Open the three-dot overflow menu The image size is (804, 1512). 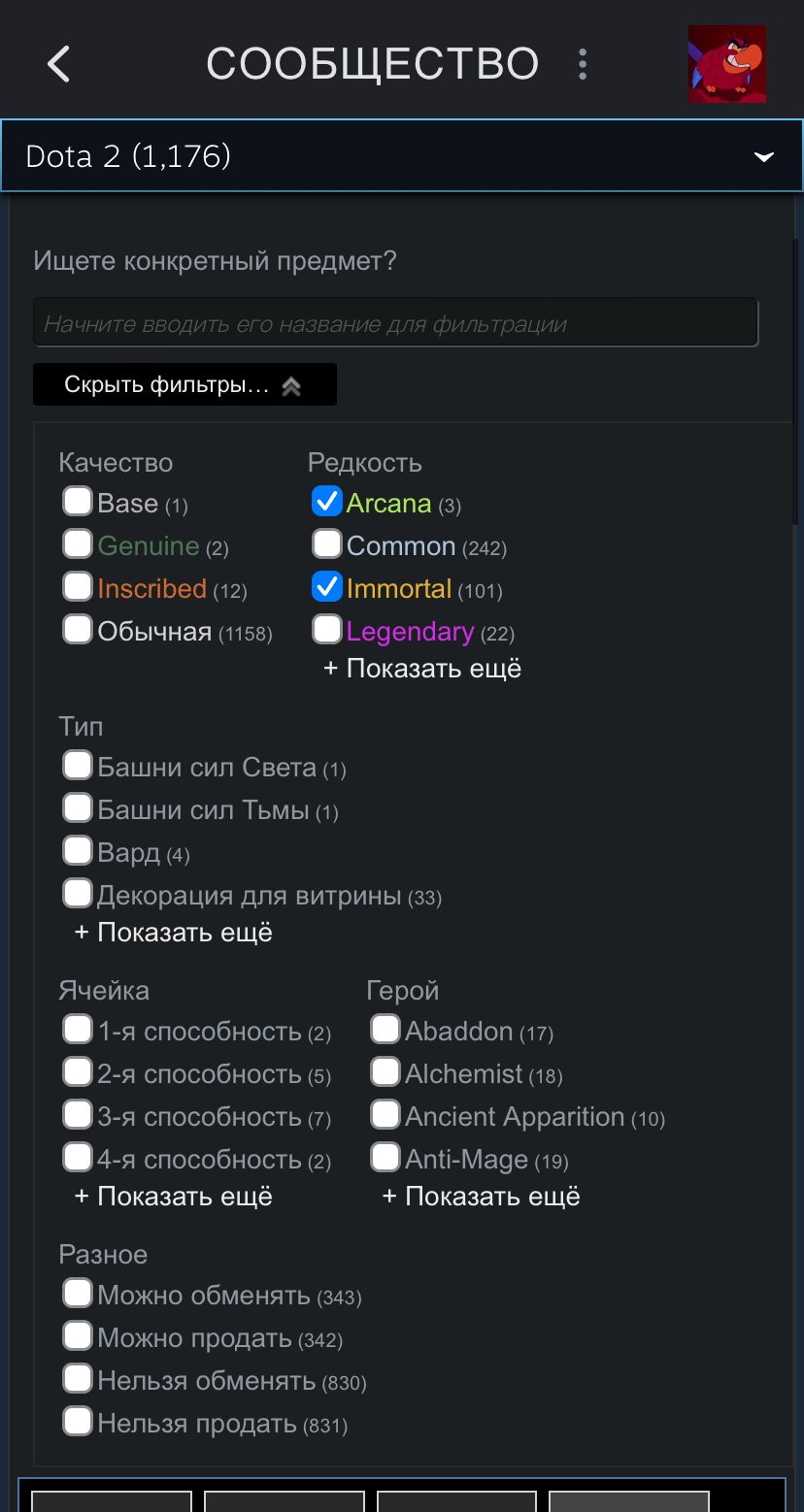pyautogui.click(x=582, y=64)
